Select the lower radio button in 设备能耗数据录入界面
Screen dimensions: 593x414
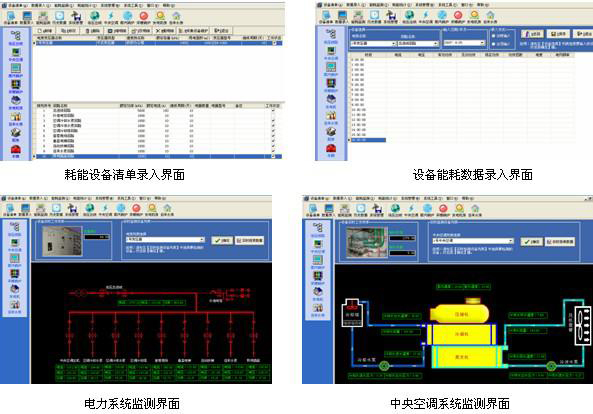pos(493,44)
